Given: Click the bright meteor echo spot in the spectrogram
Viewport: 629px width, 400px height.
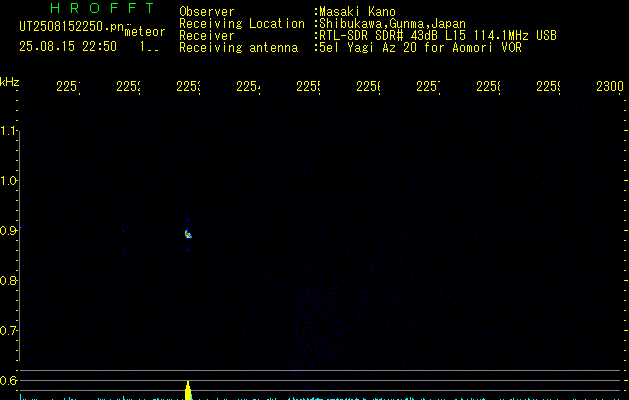Looking at the screenshot, I should [x=188, y=234].
